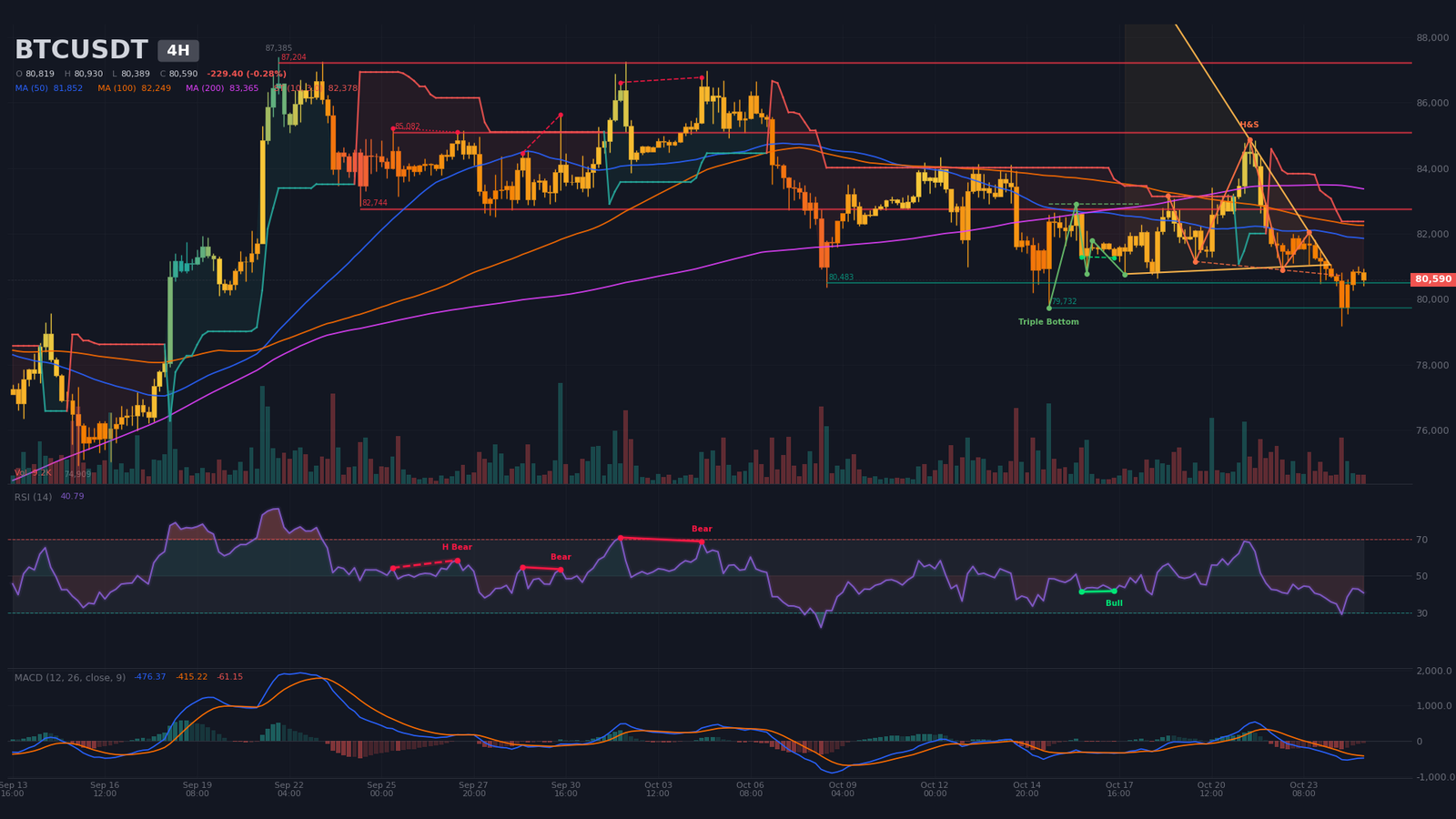1456x819 pixels.
Task: Select the MA (100) legend label
Action: pos(134,88)
